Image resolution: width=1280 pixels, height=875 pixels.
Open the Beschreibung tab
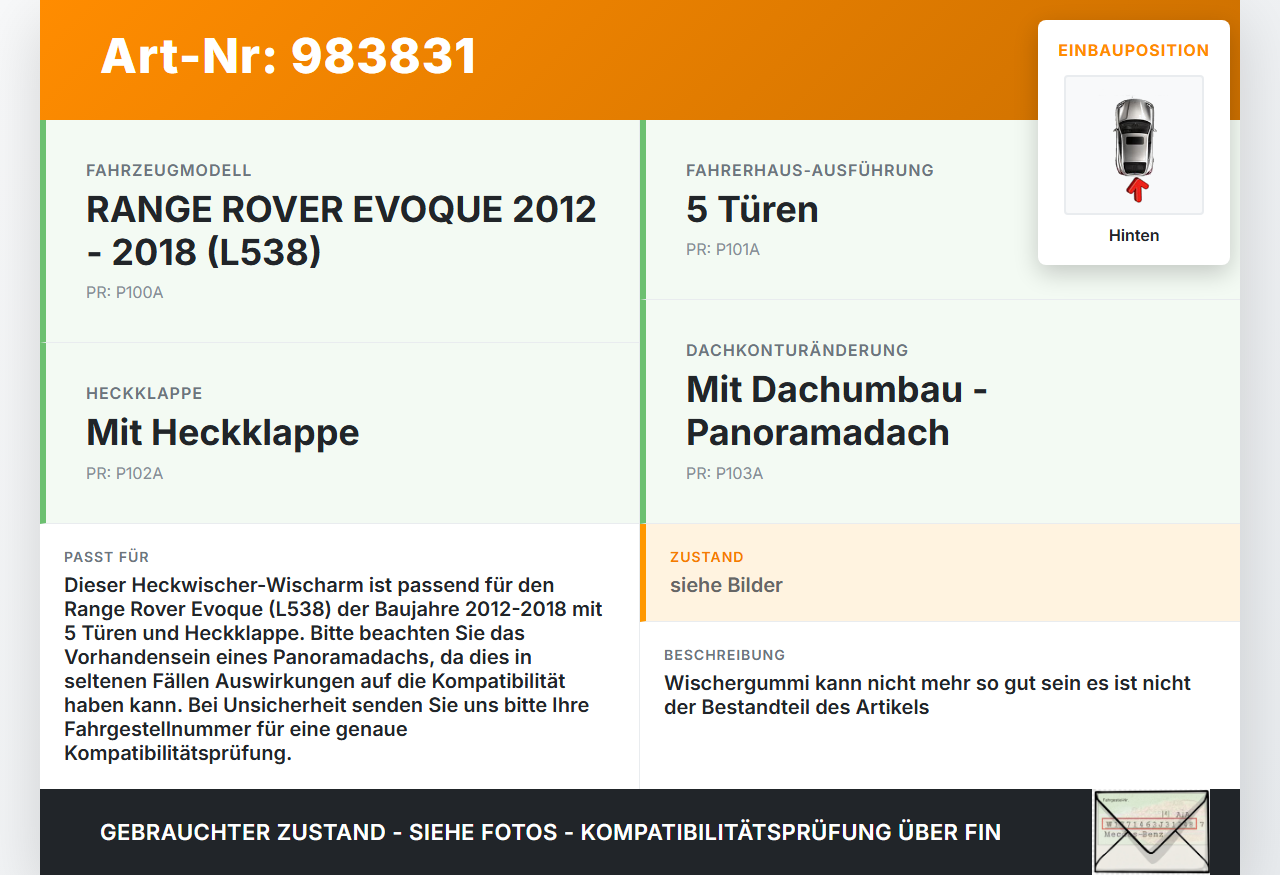click(x=725, y=655)
